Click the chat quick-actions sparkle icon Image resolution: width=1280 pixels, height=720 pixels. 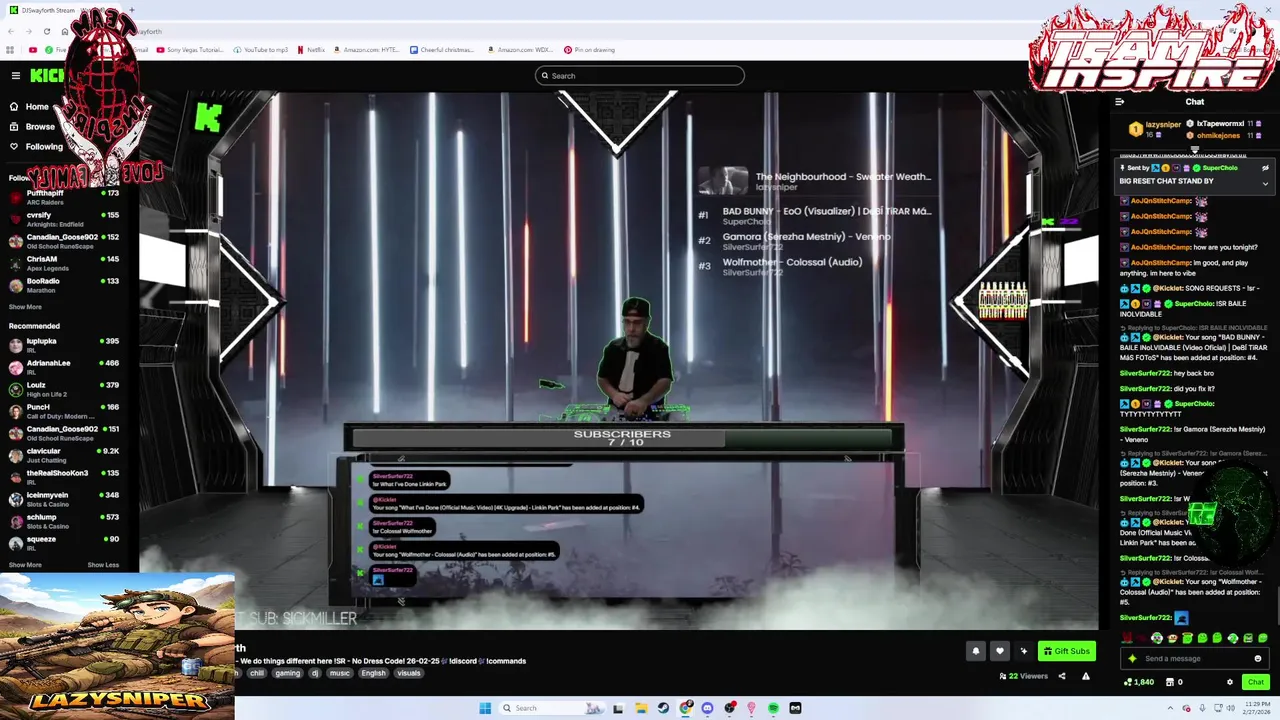(1132, 659)
